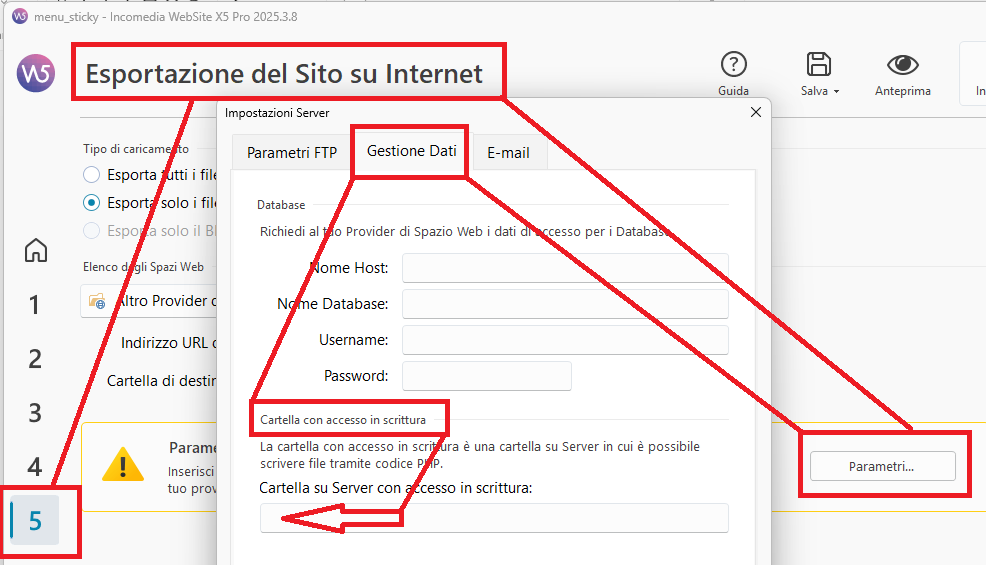Expand the Salva dropdown arrow
Viewport: 986px width, 565px height.
pyautogui.click(x=836, y=91)
